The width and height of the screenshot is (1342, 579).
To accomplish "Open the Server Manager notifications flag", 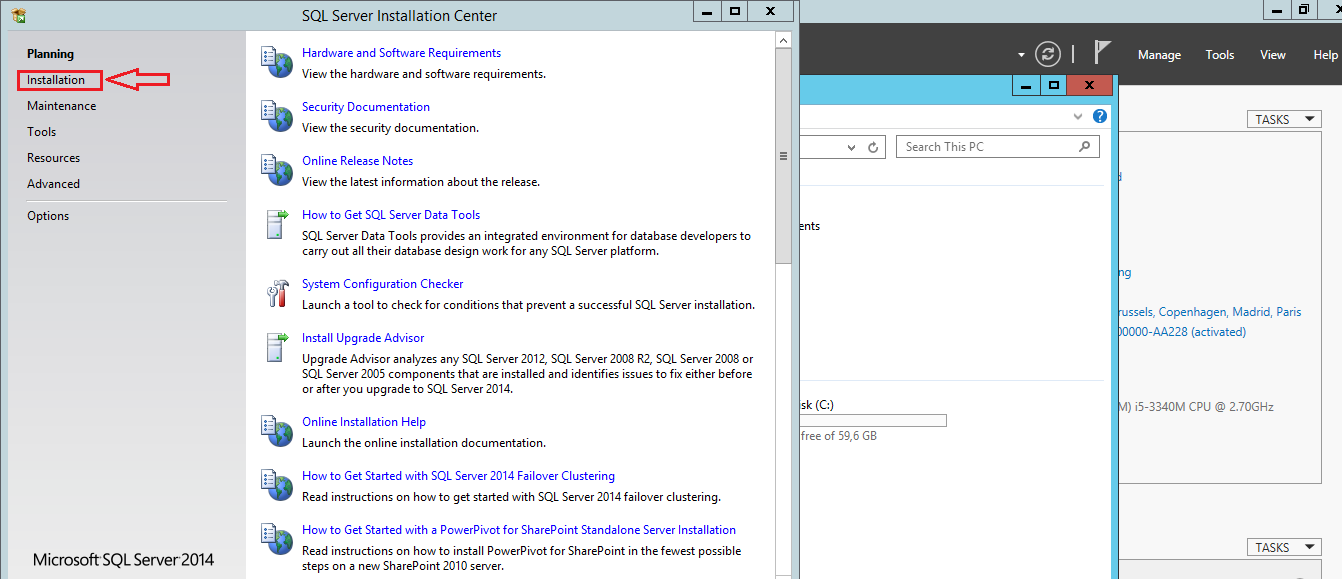I will coord(1102,53).
